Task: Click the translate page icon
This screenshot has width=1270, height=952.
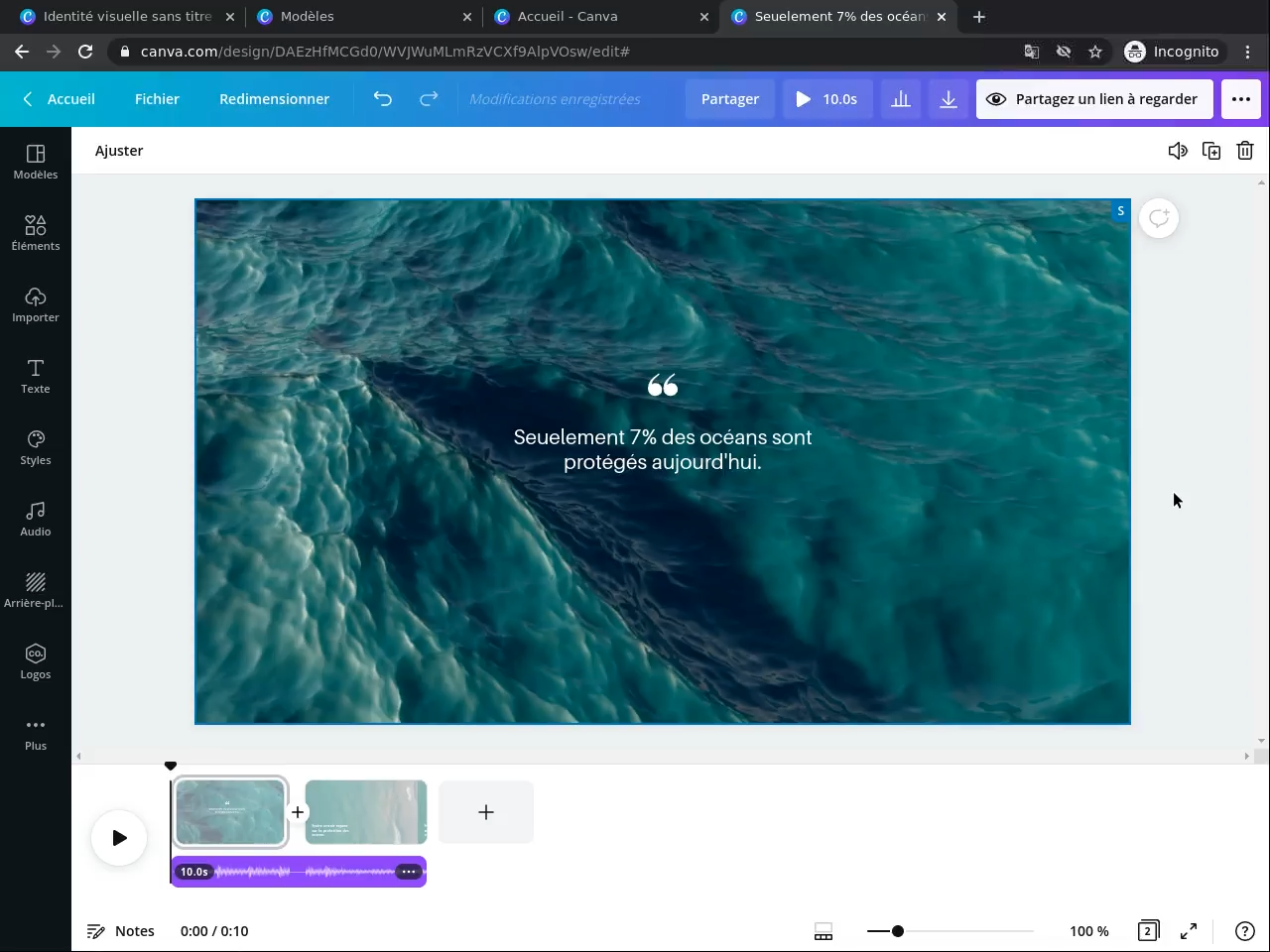Action: click(1032, 52)
